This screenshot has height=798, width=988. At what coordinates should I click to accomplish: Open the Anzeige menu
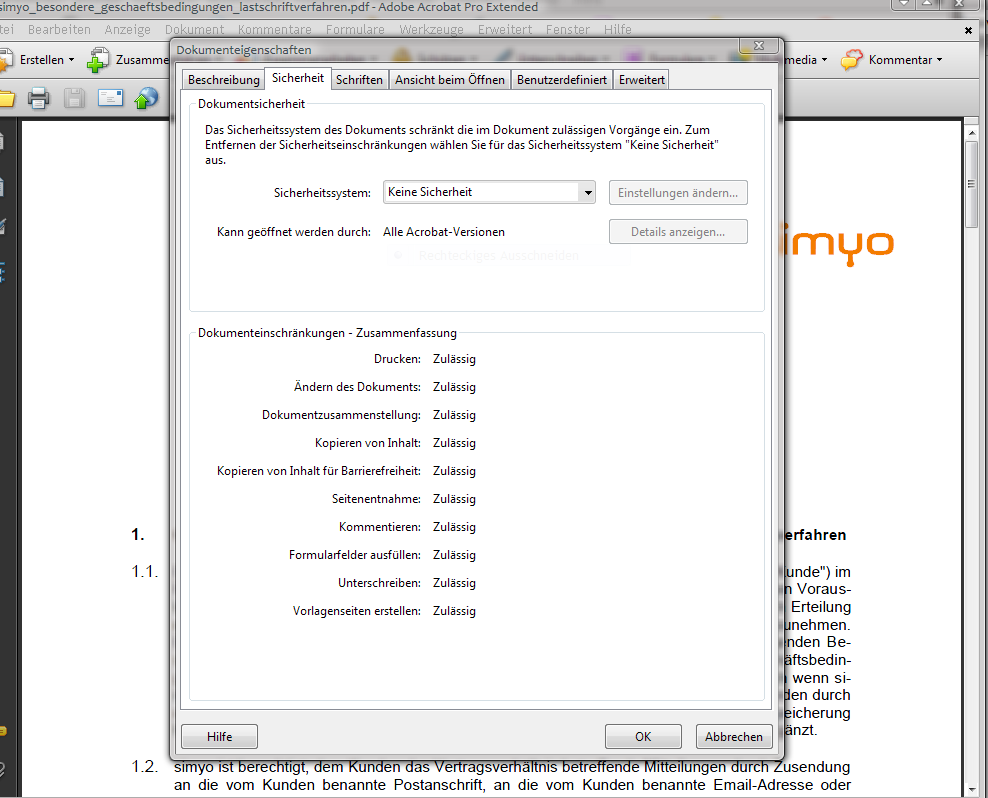[x=127, y=30]
